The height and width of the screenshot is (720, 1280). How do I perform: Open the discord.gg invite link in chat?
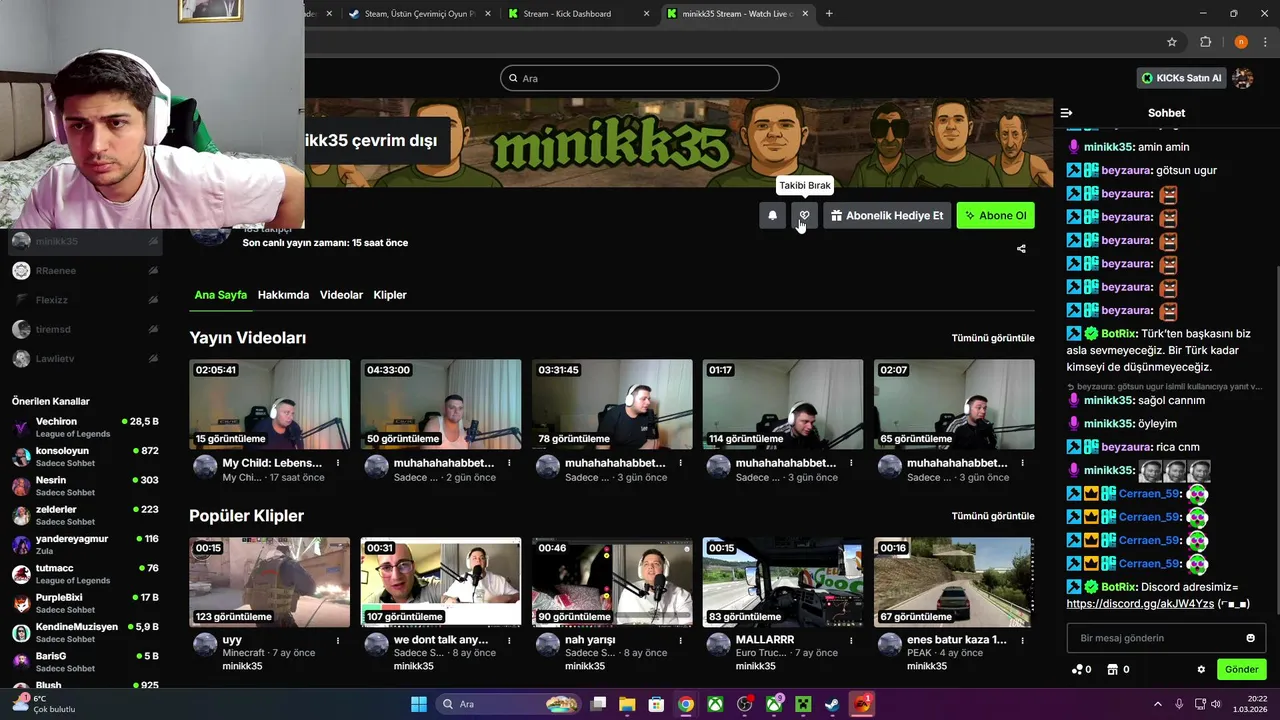click(x=1140, y=604)
